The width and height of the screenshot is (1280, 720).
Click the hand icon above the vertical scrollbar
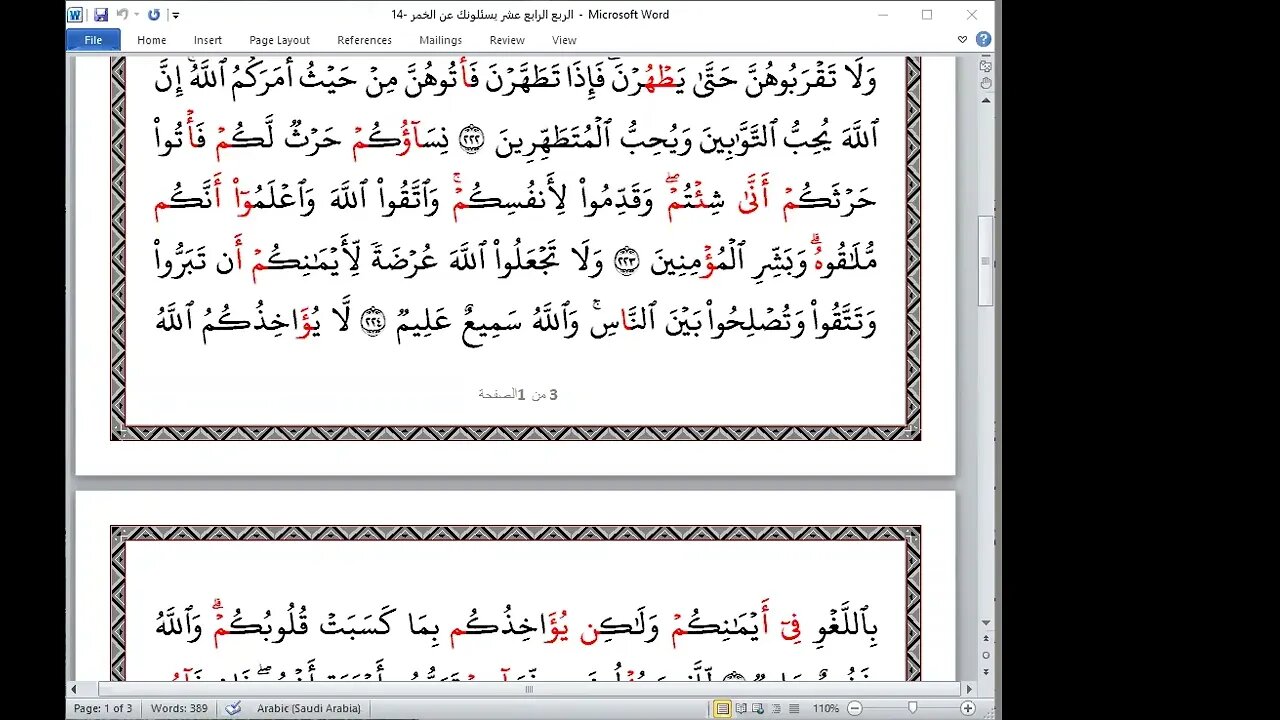click(x=985, y=84)
